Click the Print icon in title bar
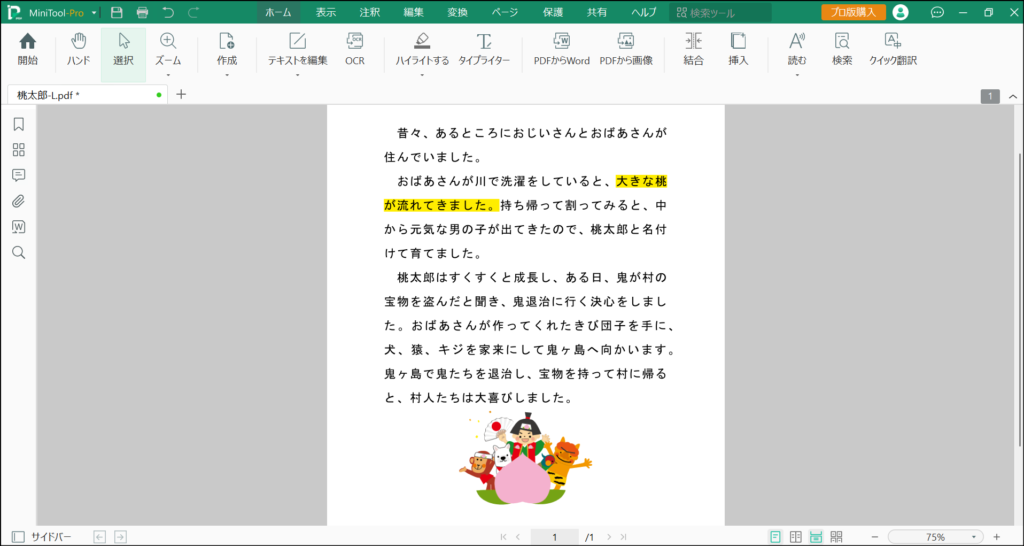Screen dimensions: 1024x546 (142, 12)
